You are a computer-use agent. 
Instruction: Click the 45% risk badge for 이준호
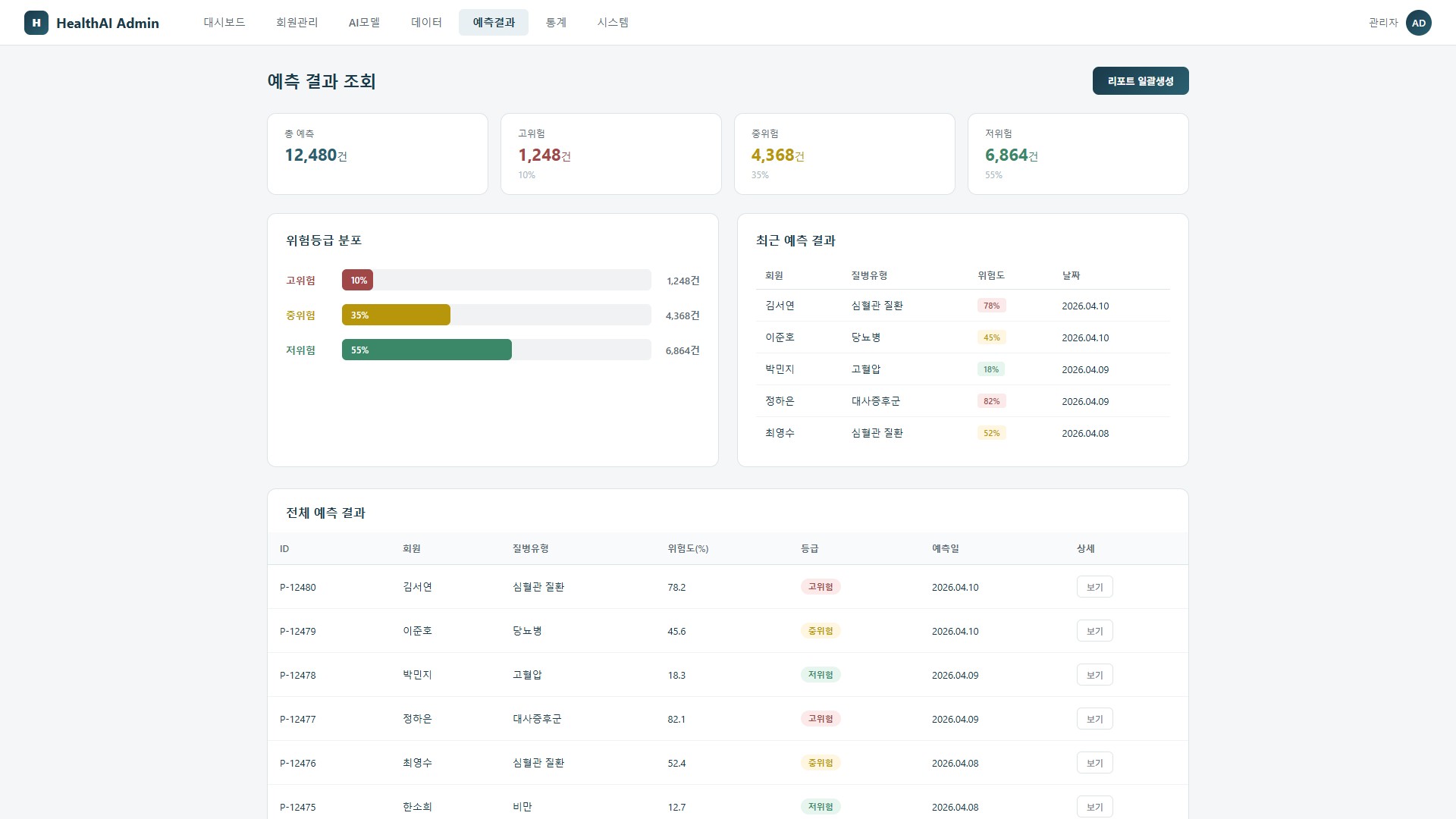point(991,337)
